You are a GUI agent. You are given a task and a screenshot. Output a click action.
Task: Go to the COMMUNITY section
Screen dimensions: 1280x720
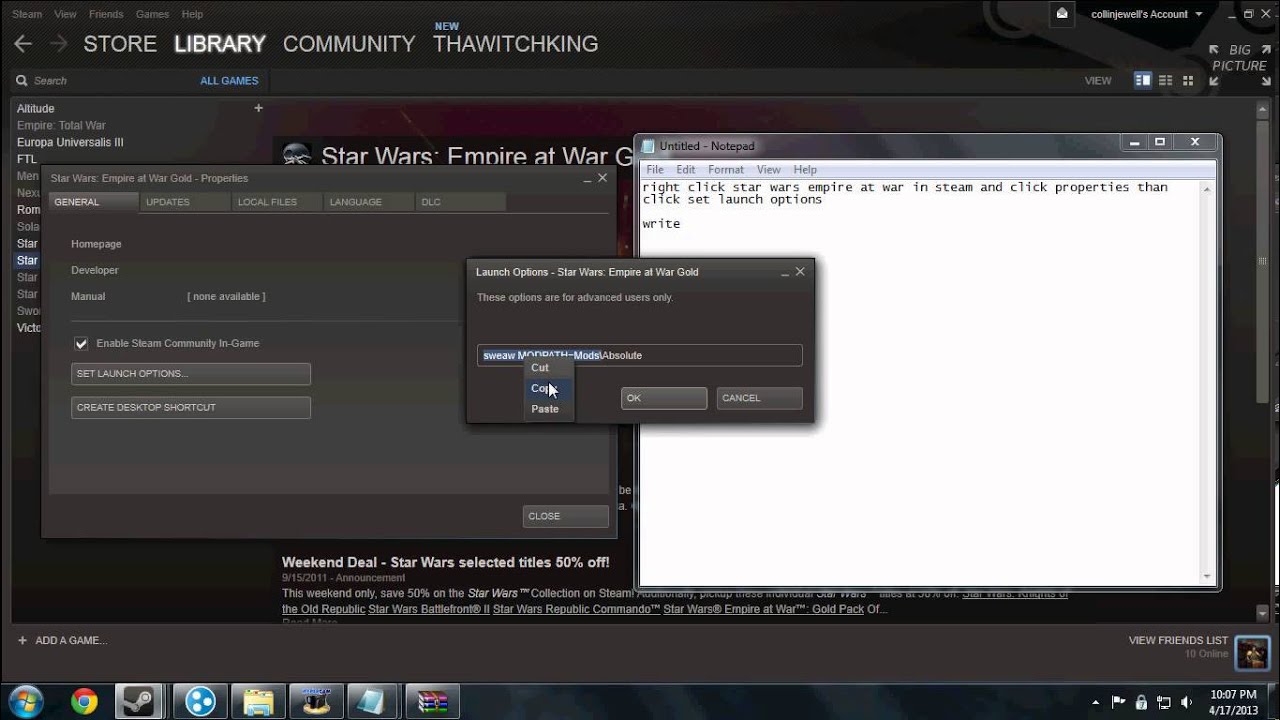[349, 44]
